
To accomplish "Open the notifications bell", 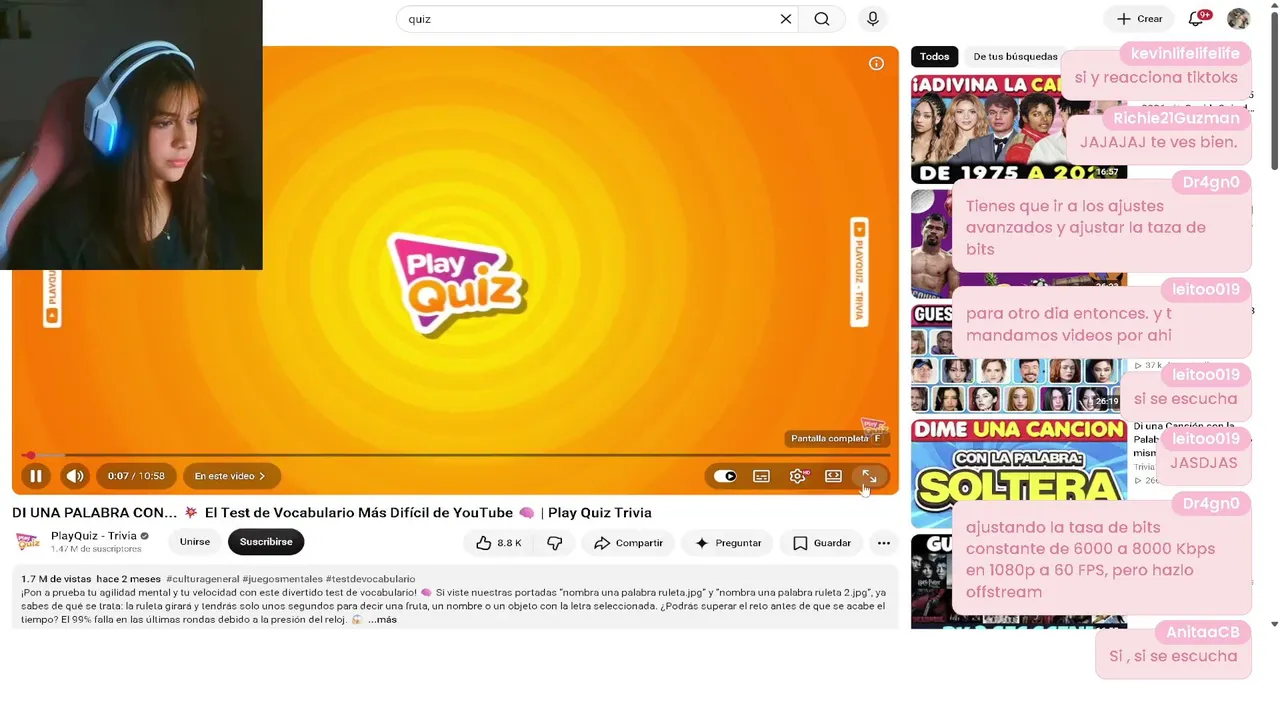I will 1196,19.
